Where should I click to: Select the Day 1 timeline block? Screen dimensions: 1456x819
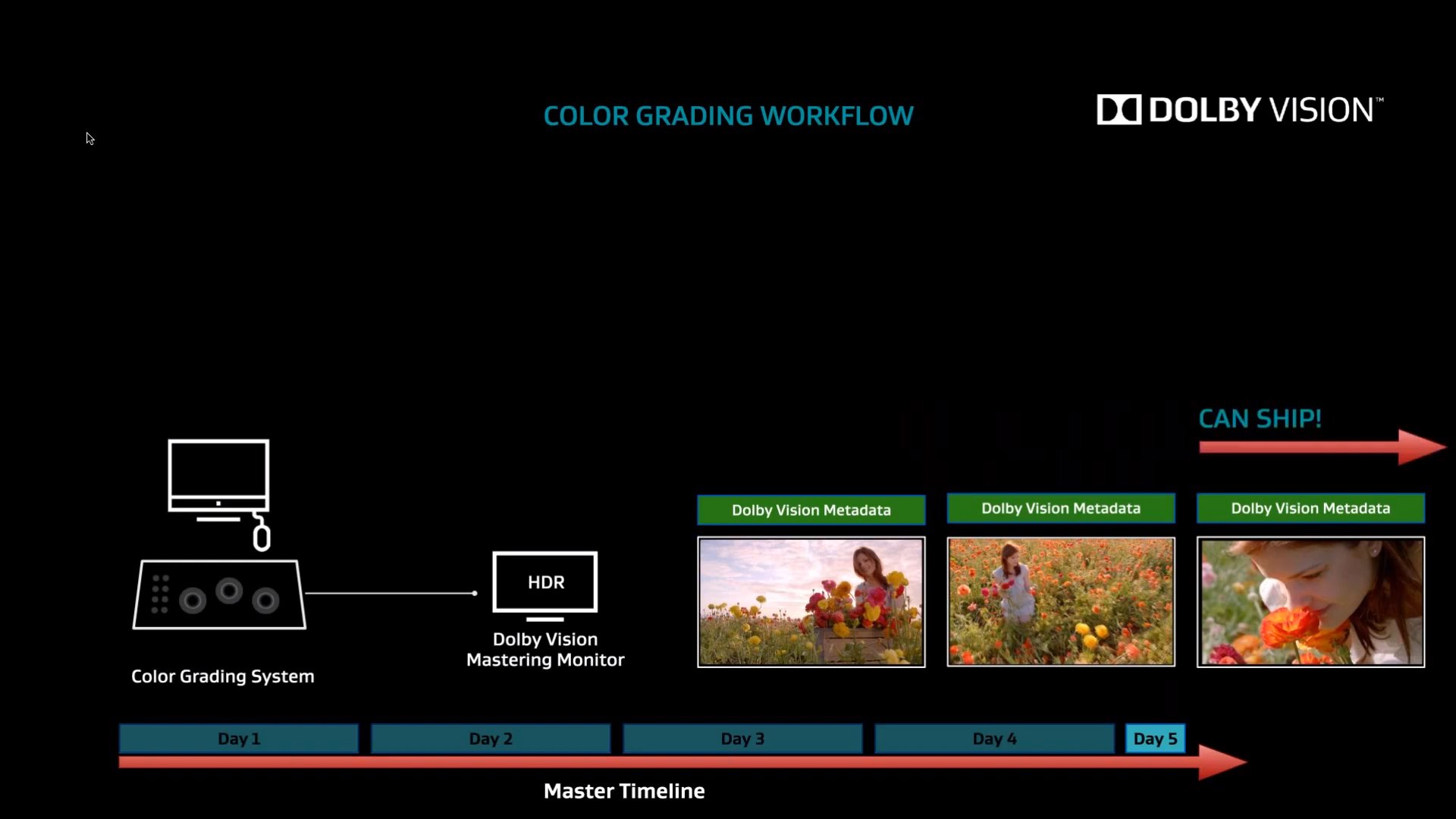(239, 739)
